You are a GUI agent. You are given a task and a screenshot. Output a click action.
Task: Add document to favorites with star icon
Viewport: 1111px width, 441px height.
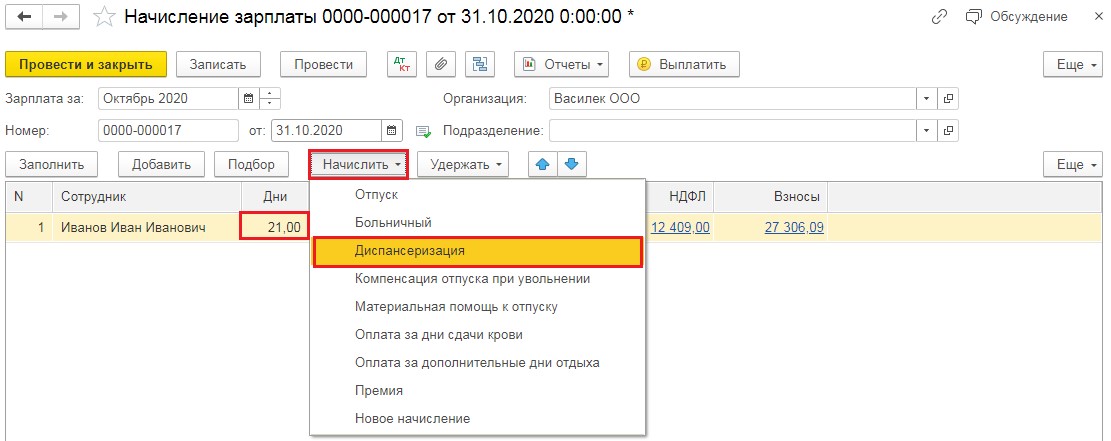point(104,16)
